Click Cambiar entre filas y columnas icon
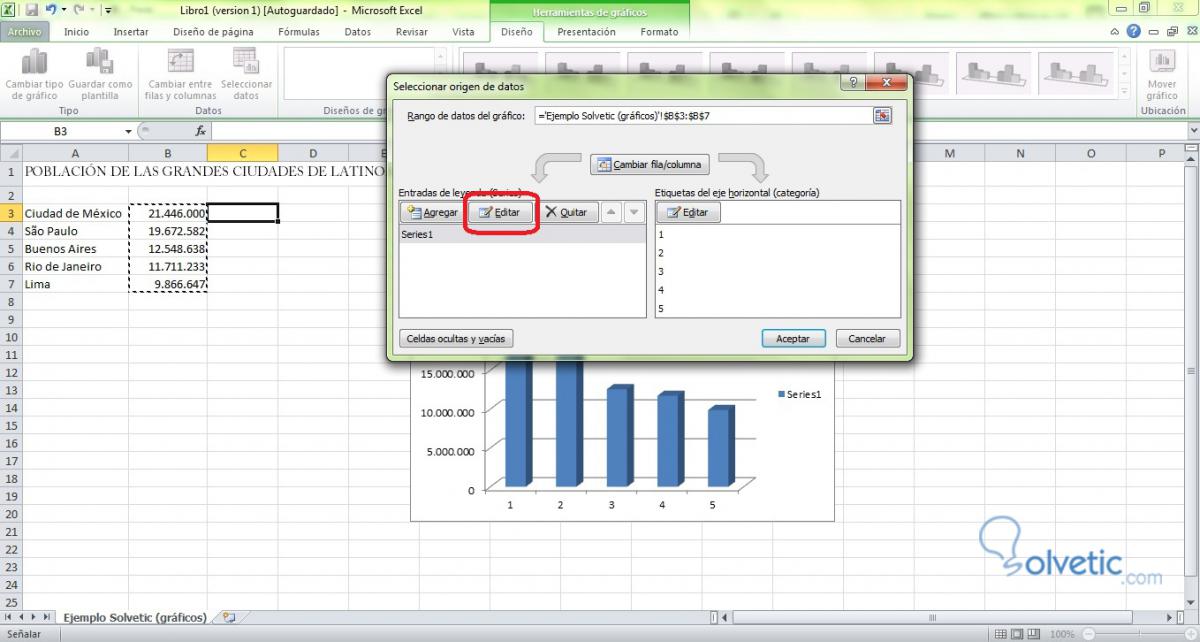The image size is (1200, 642). 181,62
